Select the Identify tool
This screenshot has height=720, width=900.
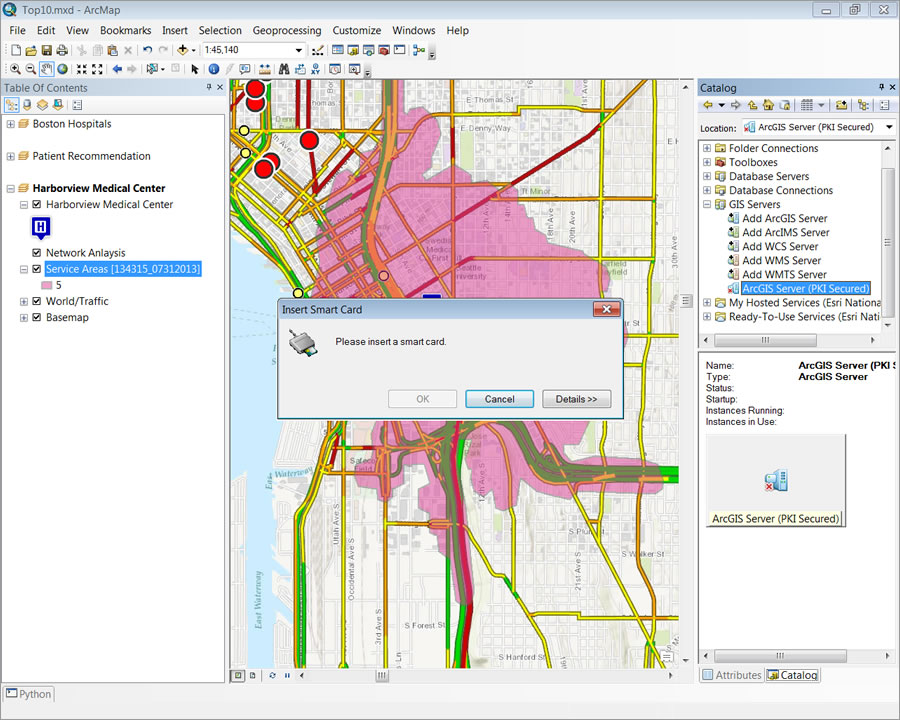(212, 68)
